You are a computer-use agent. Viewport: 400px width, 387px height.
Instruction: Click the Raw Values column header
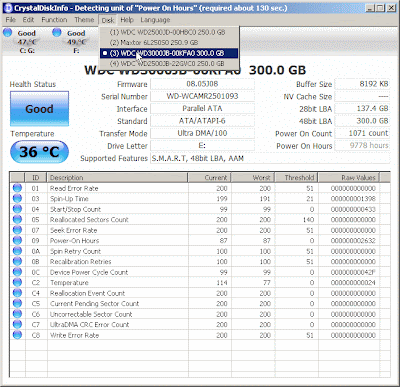pos(349,178)
